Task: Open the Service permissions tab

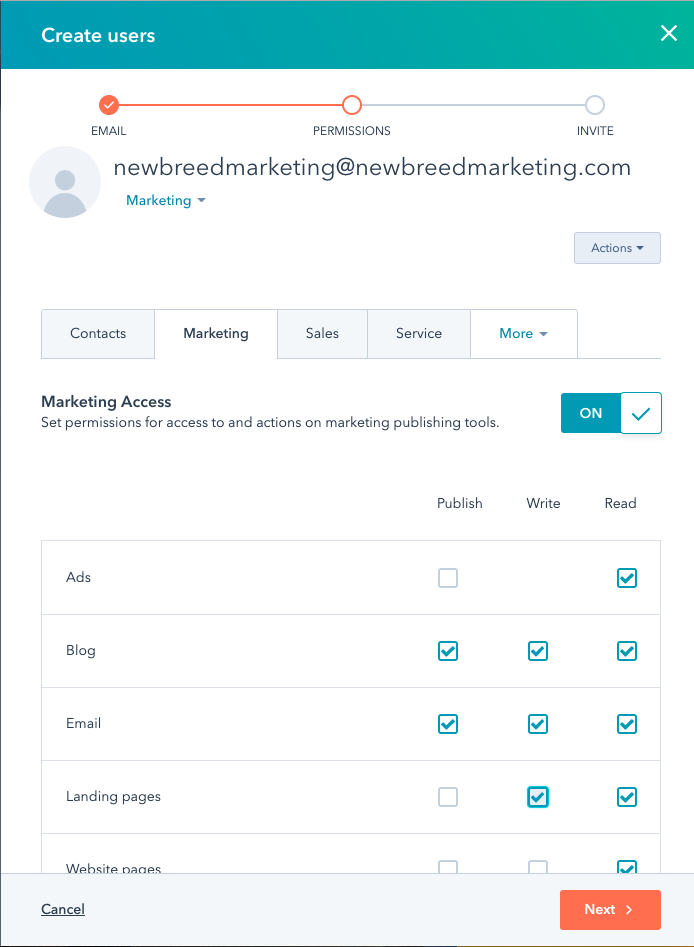Action: coord(419,334)
